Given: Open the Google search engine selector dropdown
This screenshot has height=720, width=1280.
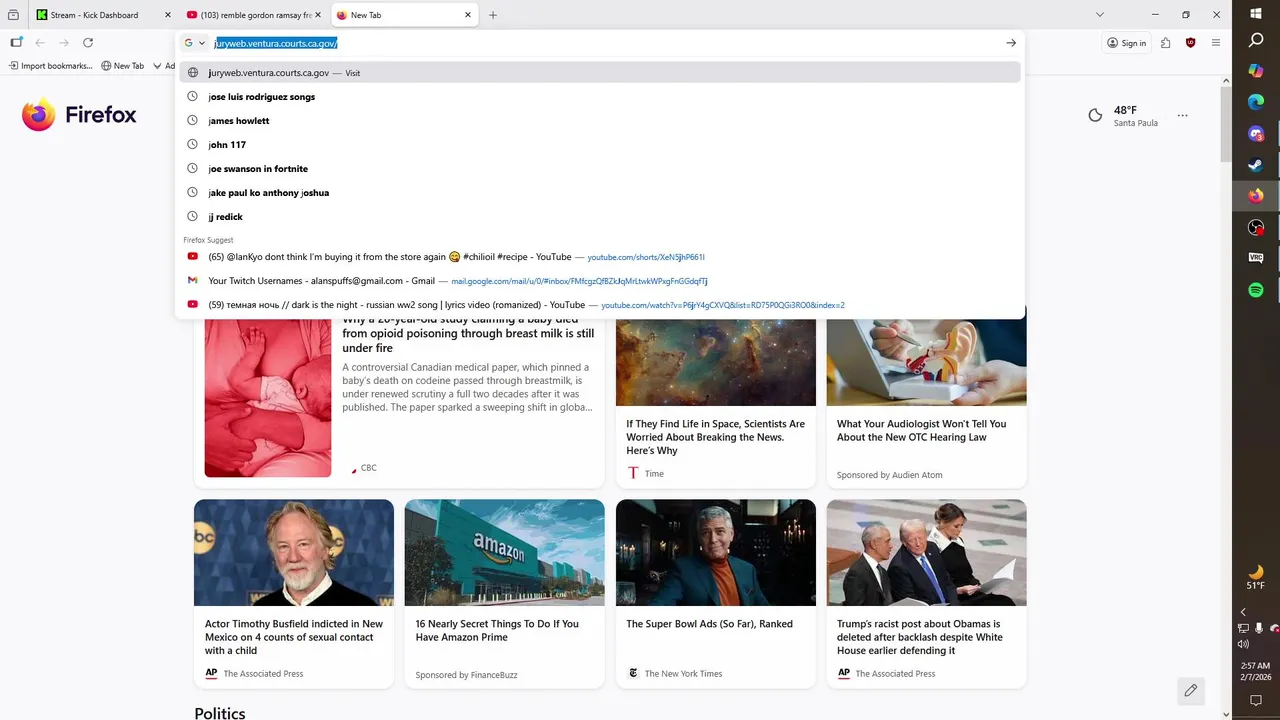Looking at the screenshot, I should [194, 43].
